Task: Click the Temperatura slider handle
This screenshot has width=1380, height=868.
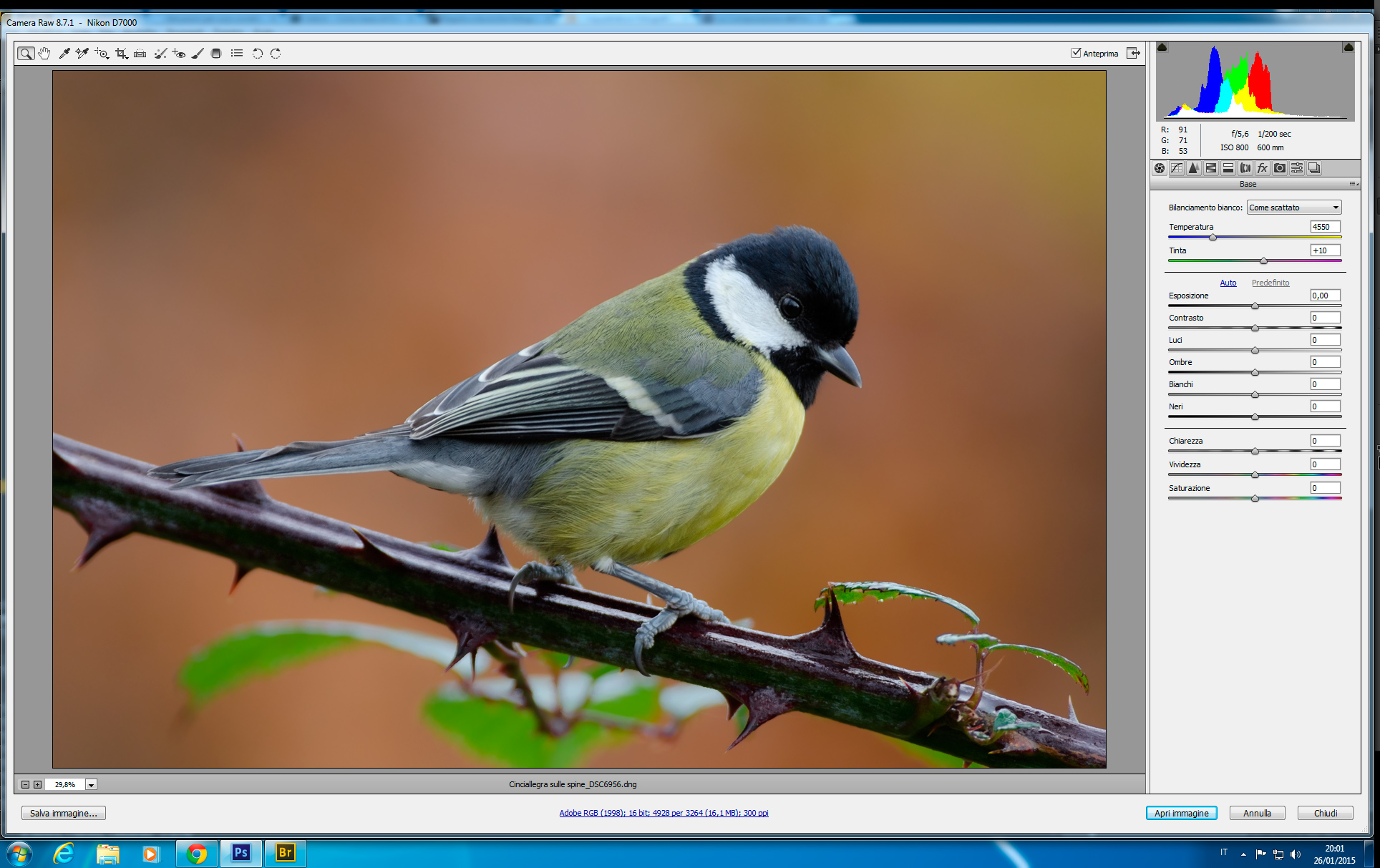Action: [1213, 237]
